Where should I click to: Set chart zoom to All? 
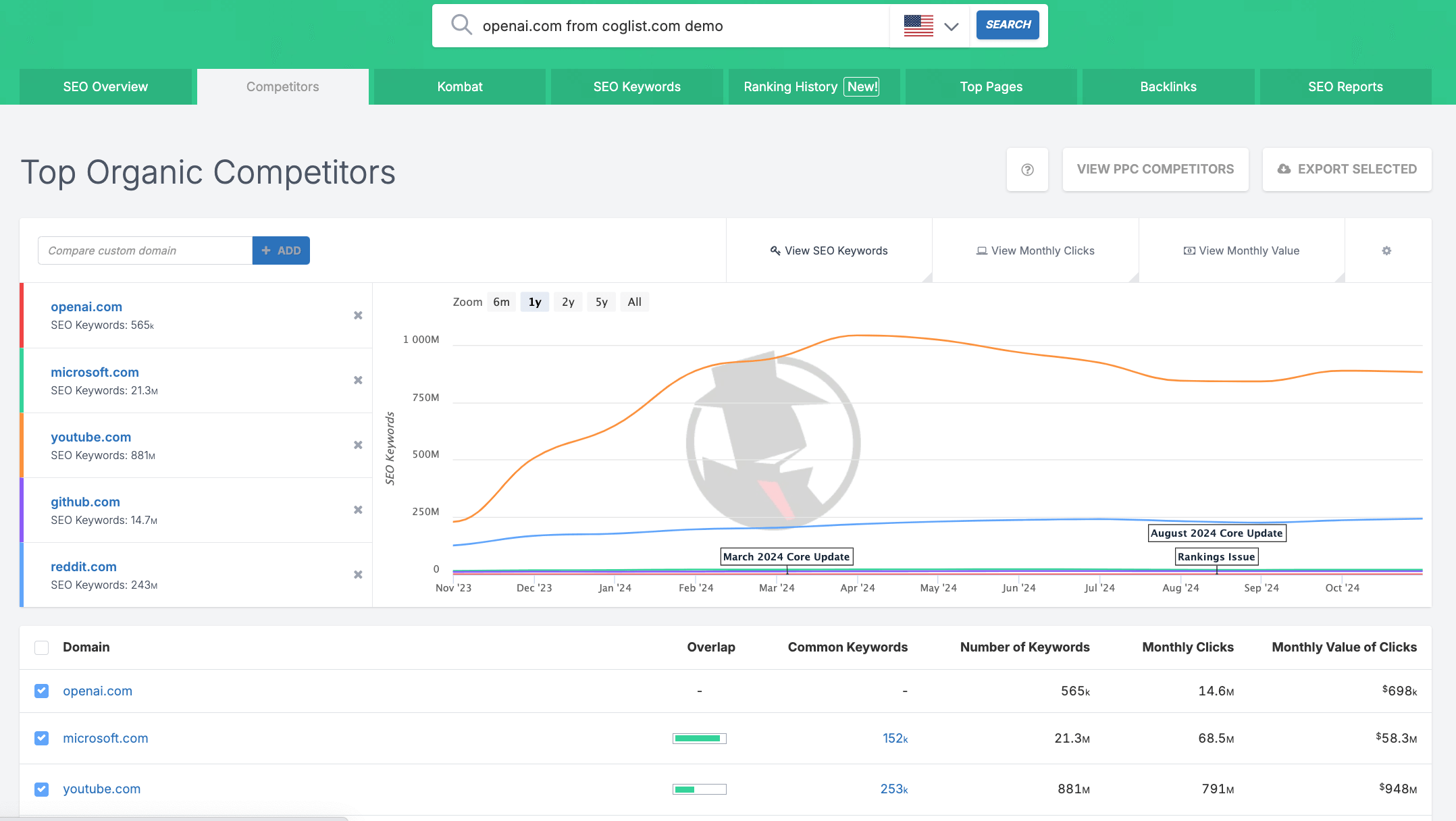[x=634, y=302]
